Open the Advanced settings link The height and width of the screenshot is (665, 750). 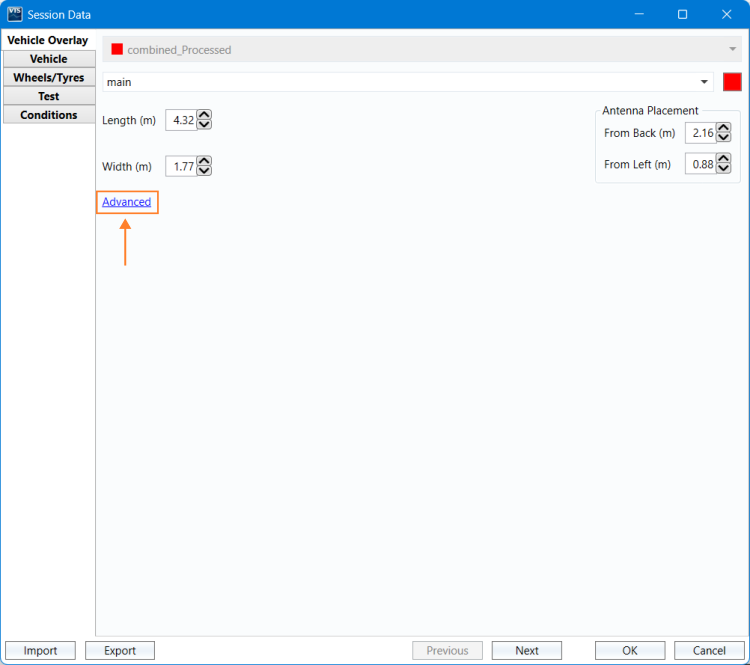pos(127,202)
